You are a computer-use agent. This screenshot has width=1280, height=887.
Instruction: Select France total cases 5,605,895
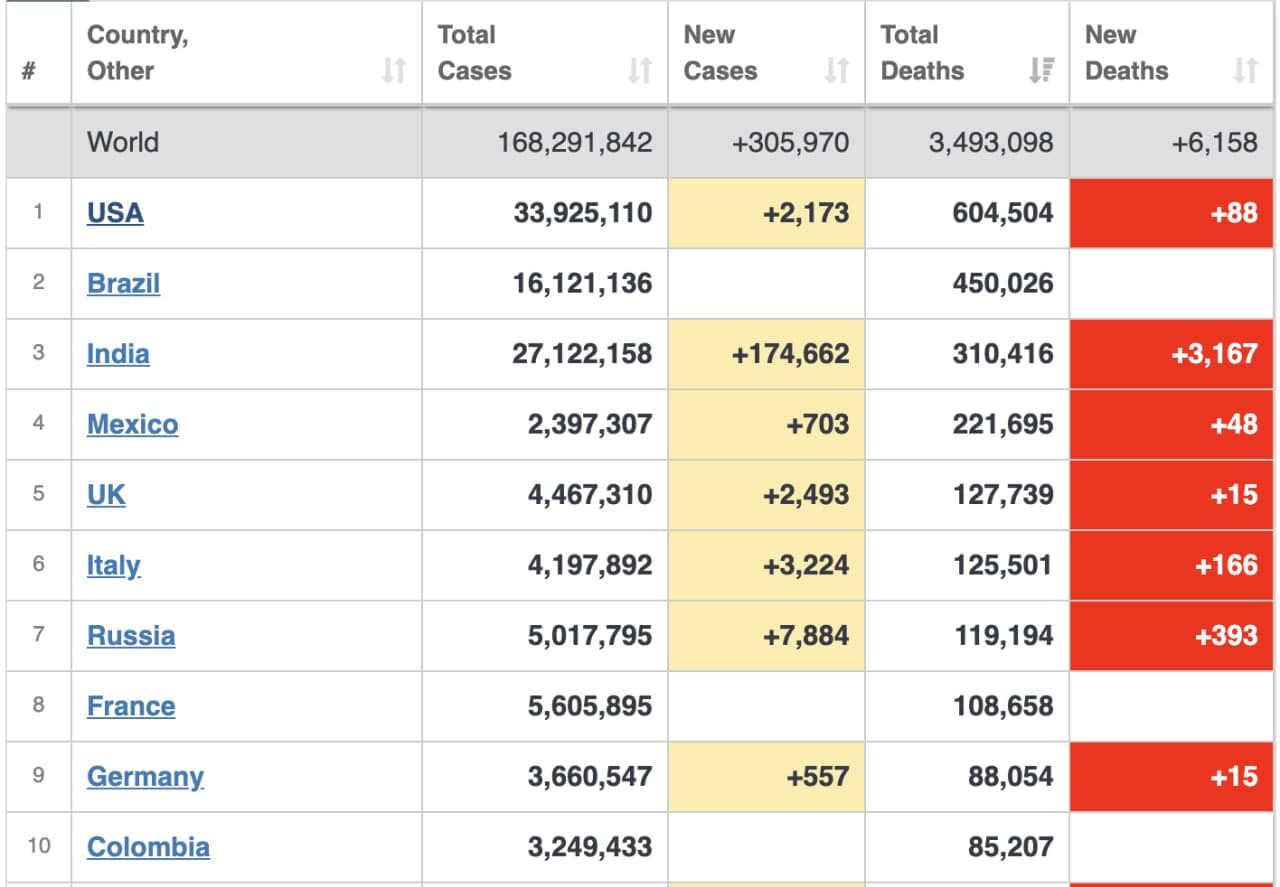[591, 706]
